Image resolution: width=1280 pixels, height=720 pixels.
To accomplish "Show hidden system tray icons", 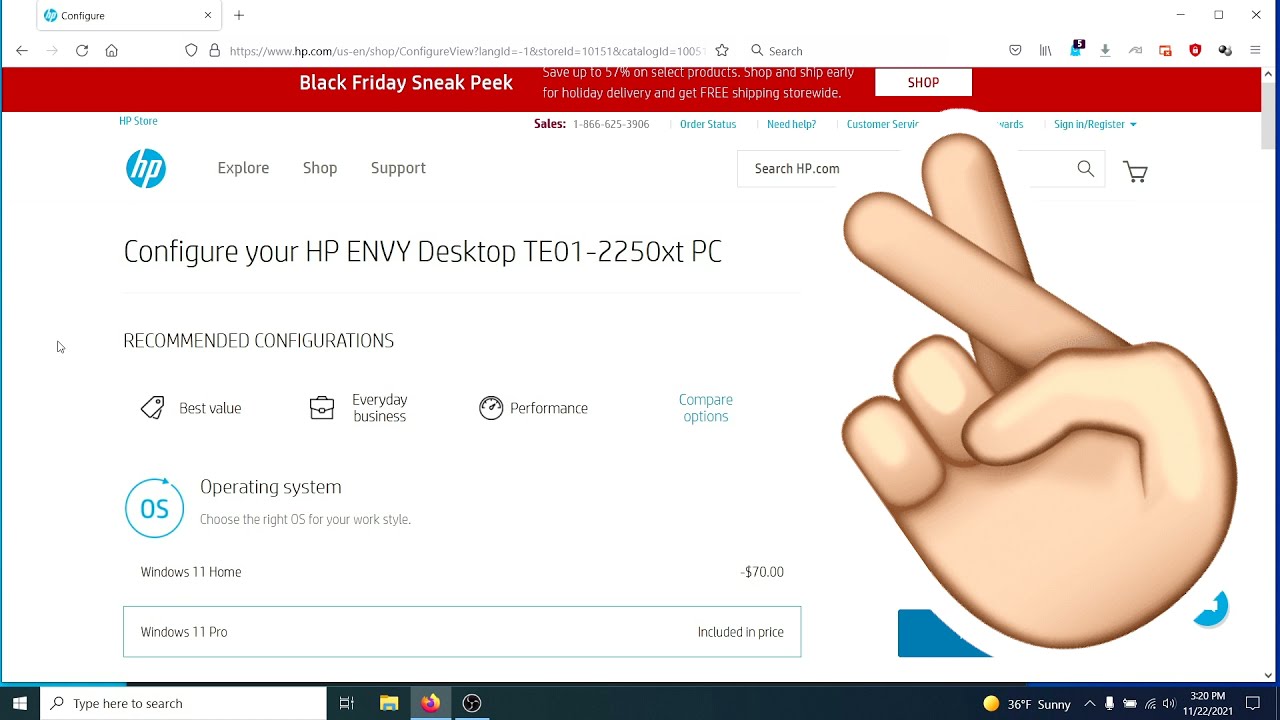I will (x=1089, y=704).
